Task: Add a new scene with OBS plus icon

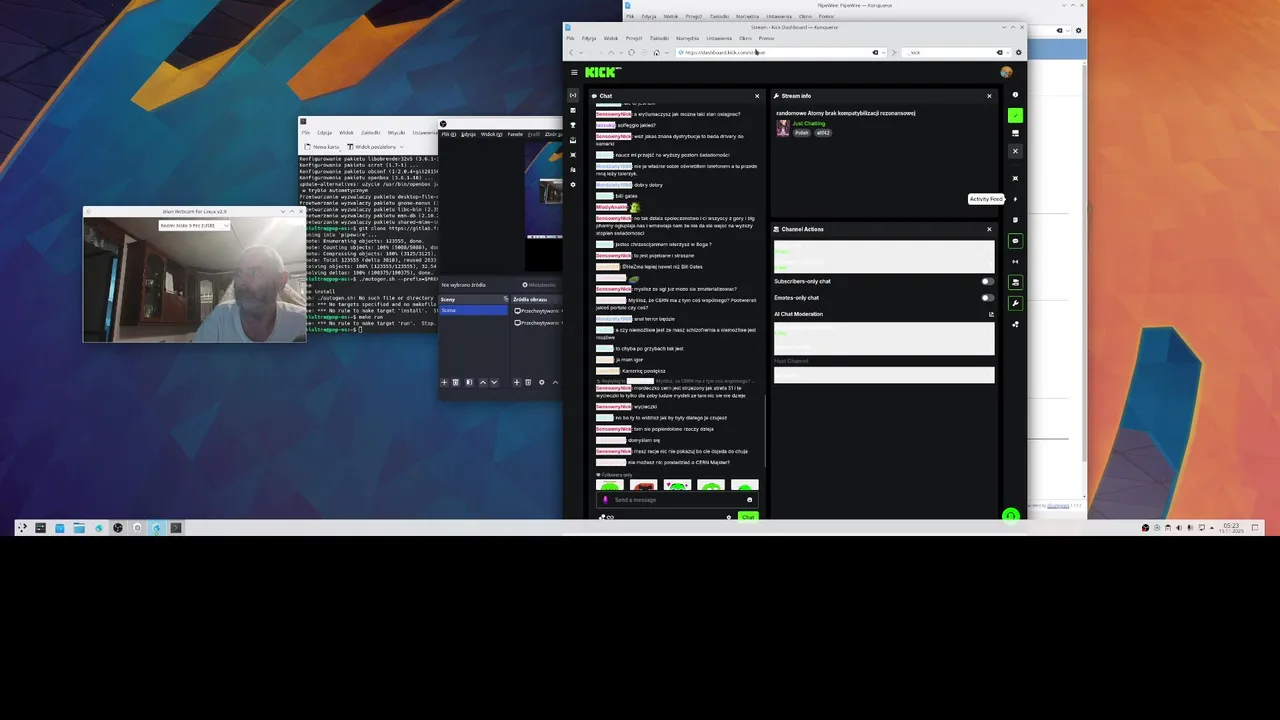Action: click(x=444, y=382)
